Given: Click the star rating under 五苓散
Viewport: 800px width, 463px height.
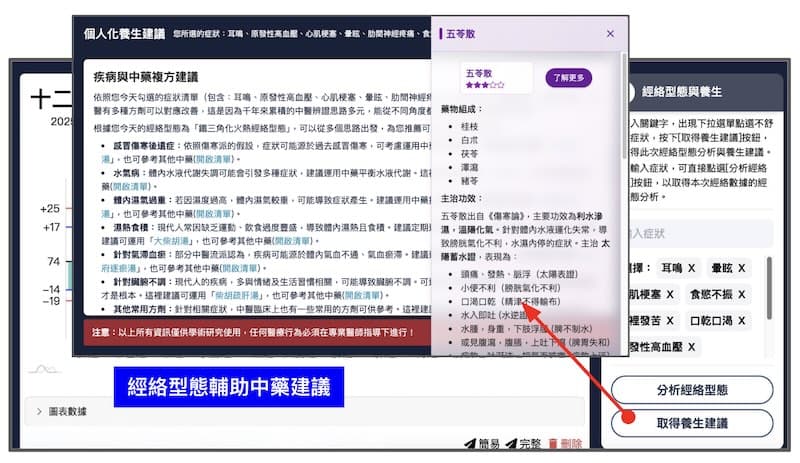Looking at the screenshot, I should click(x=484, y=86).
